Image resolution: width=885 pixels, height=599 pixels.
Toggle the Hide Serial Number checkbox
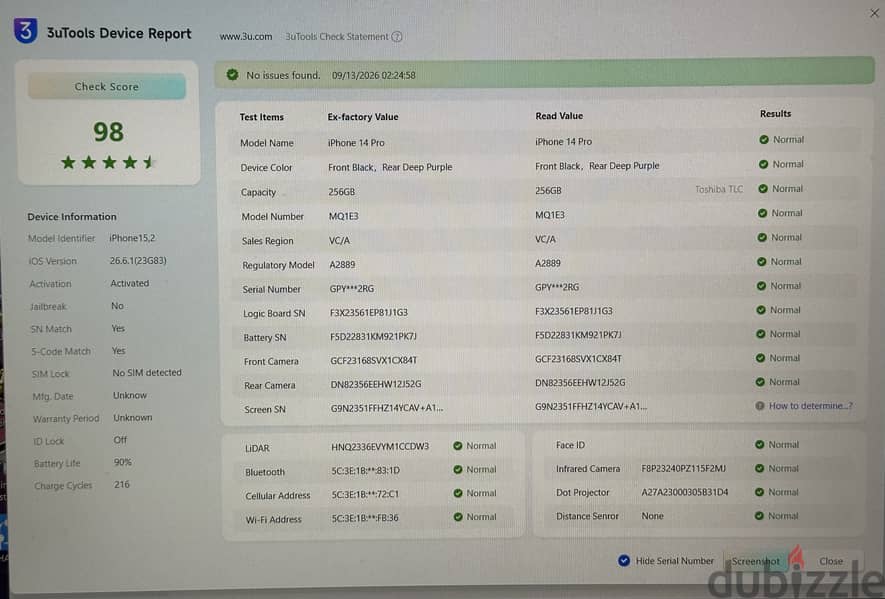click(624, 560)
